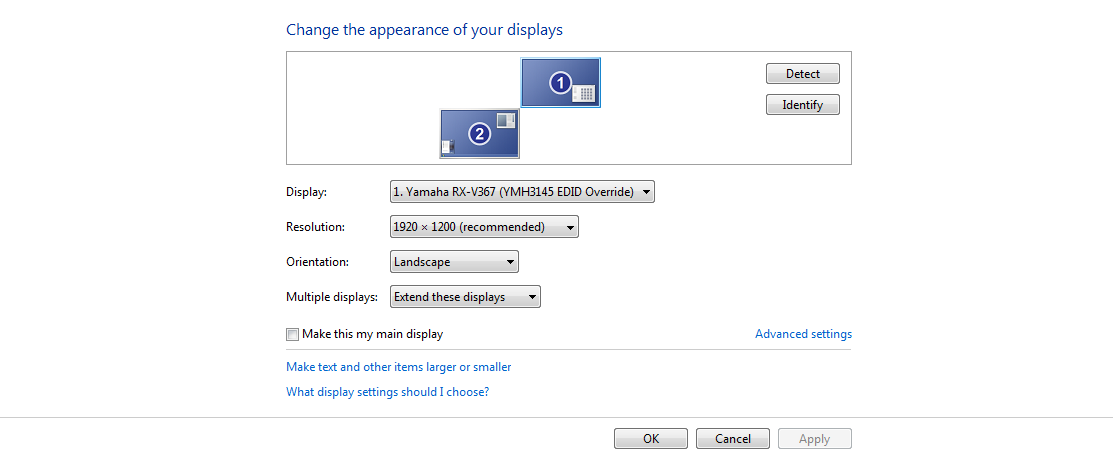
Task: Open the Advanced settings link
Action: [804, 334]
